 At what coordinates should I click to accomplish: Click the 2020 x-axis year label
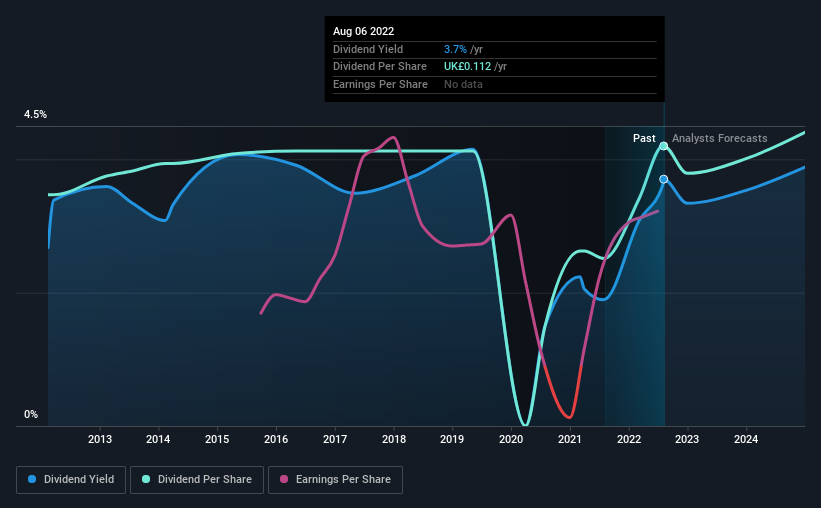511,439
